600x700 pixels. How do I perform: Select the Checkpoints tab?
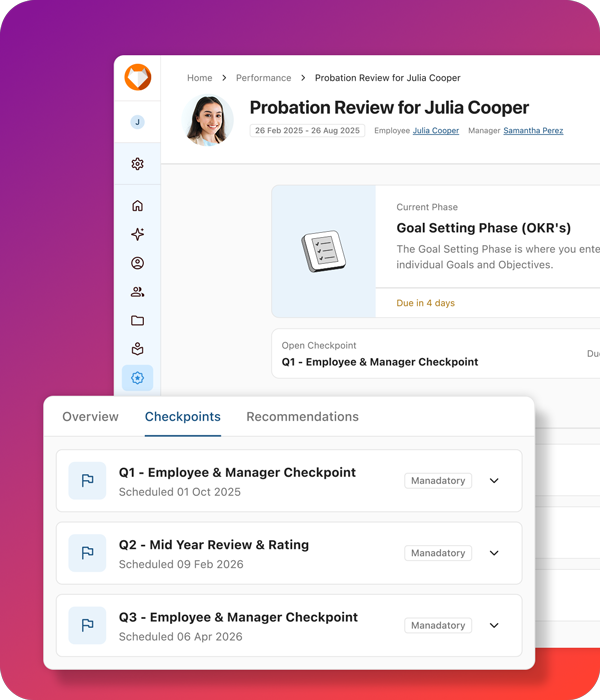tap(182, 417)
